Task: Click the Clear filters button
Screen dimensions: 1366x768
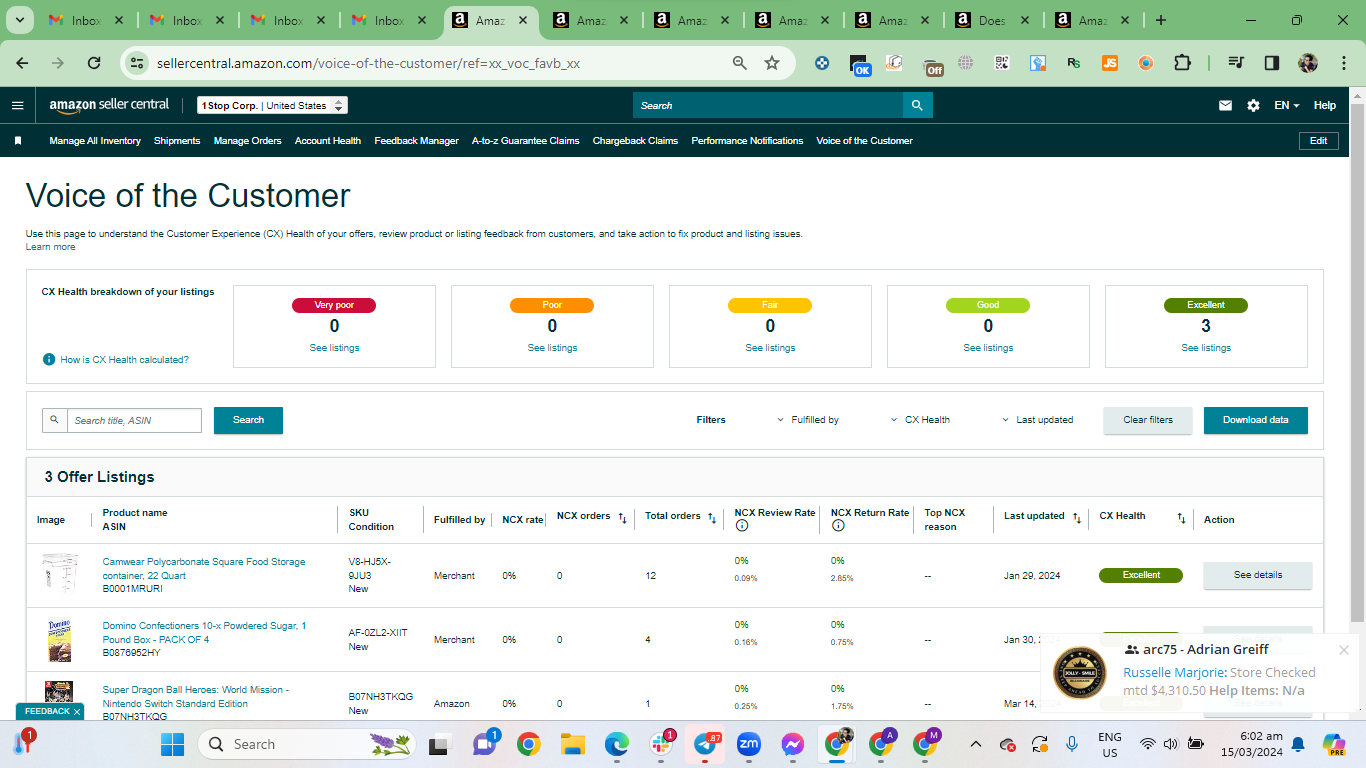Action: point(1147,420)
